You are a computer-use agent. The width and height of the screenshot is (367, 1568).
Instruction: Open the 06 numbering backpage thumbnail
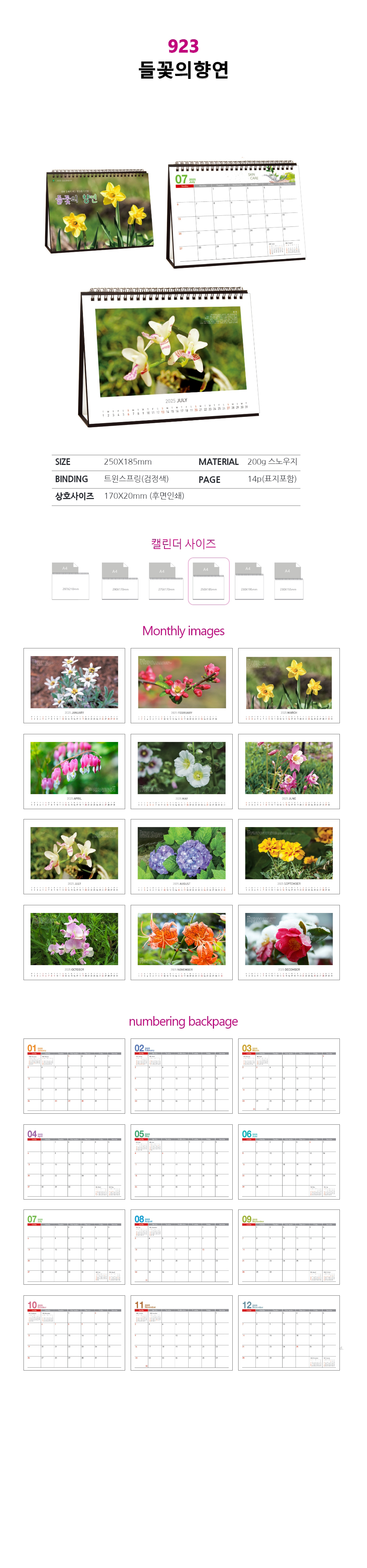(x=289, y=1162)
